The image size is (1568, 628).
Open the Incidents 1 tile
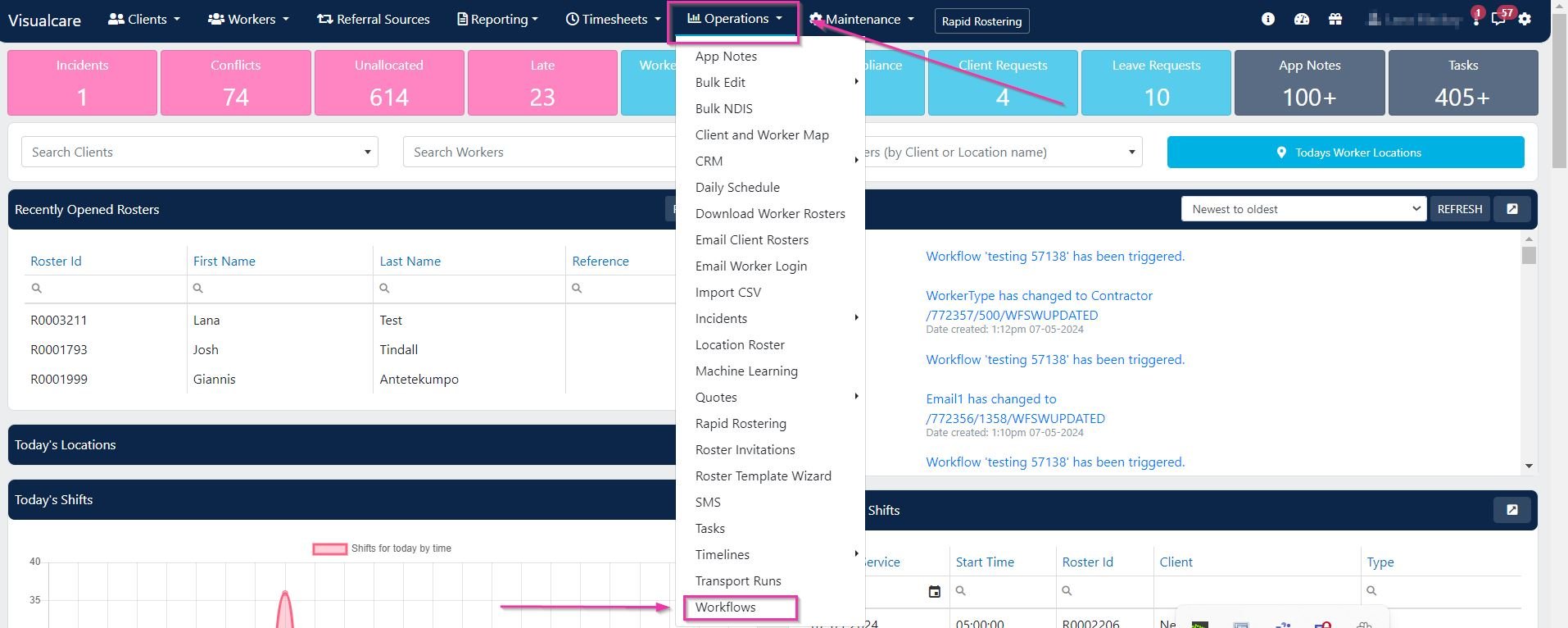coord(82,83)
